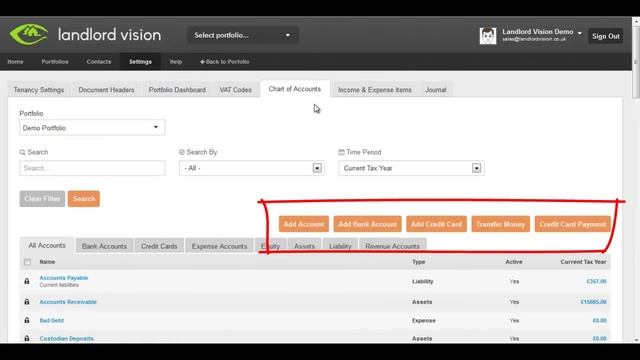Click lock icon beside Accounts Receivable
The width and height of the screenshot is (640, 360).
(x=27, y=302)
